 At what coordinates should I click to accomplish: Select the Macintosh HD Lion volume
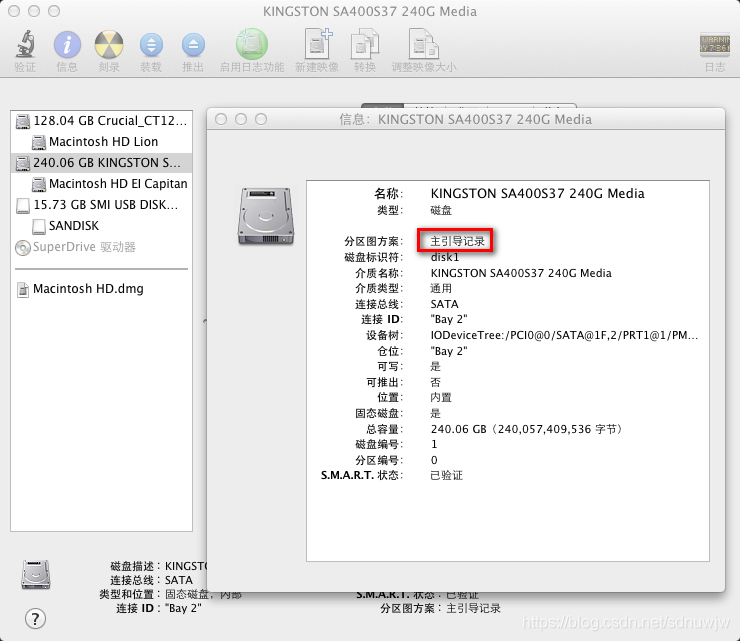coord(101,142)
